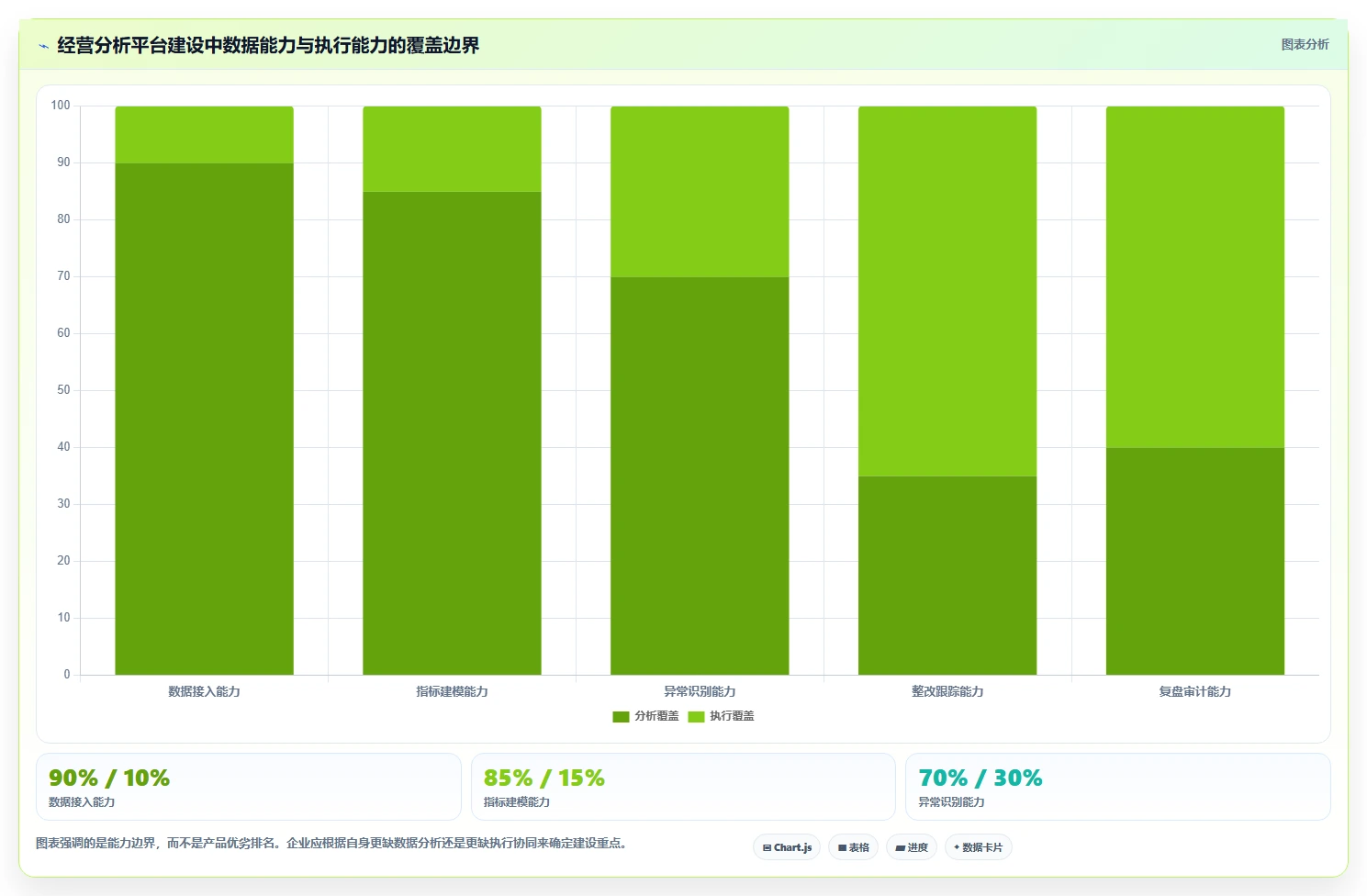
Task: Click the y-axis value 50
Action: pos(63,390)
